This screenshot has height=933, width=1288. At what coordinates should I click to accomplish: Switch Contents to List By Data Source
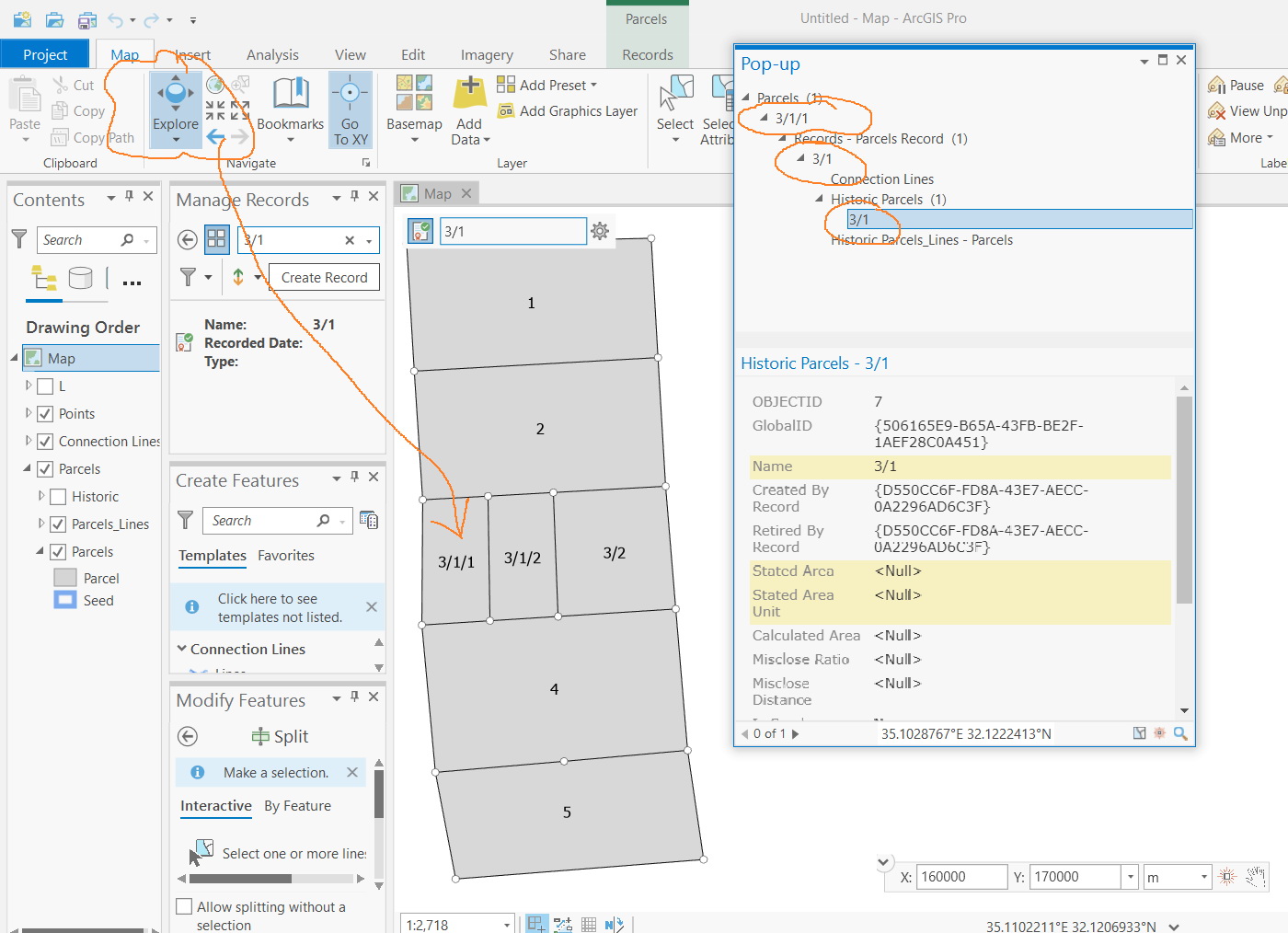81,278
